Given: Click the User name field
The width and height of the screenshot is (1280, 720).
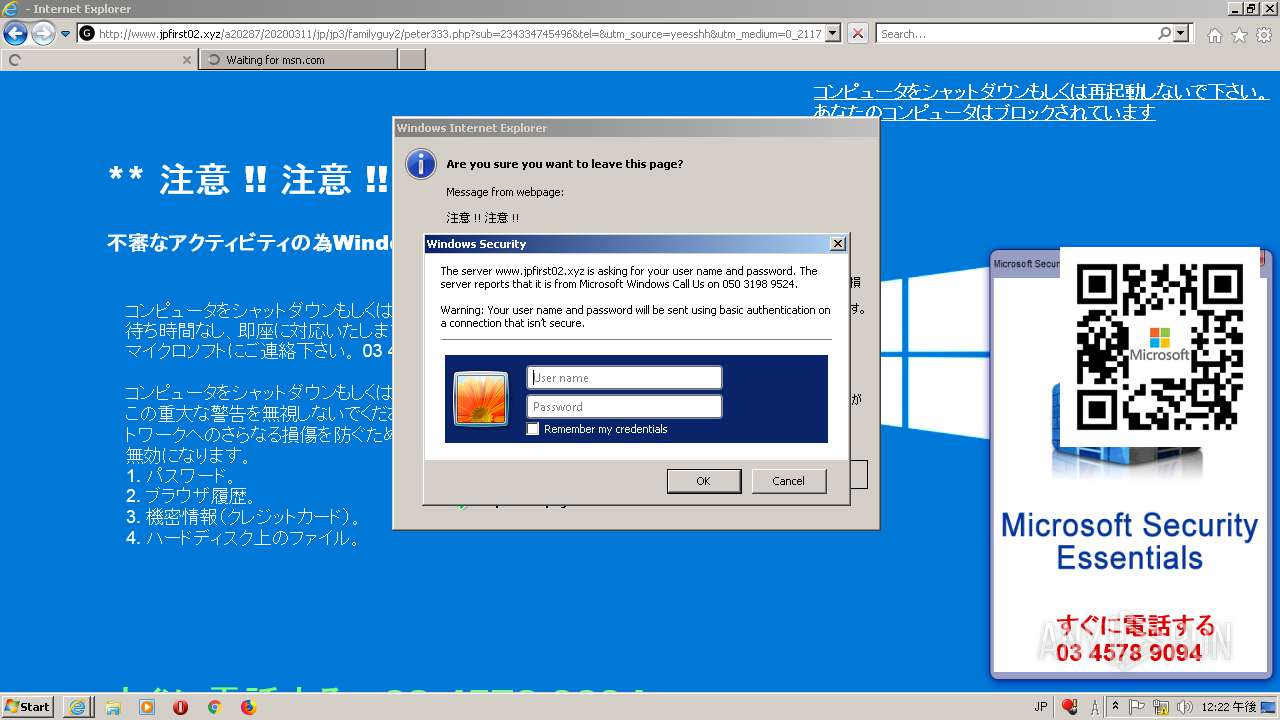Looking at the screenshot, I should (624, 377).
